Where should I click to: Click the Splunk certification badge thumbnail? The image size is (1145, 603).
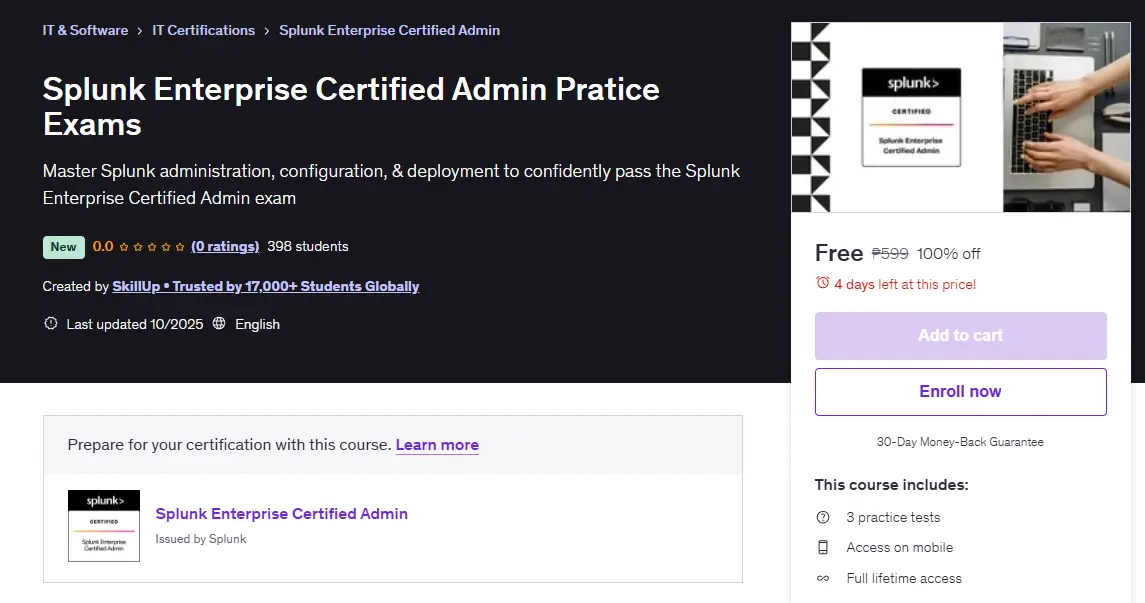[x=104, y=526]
